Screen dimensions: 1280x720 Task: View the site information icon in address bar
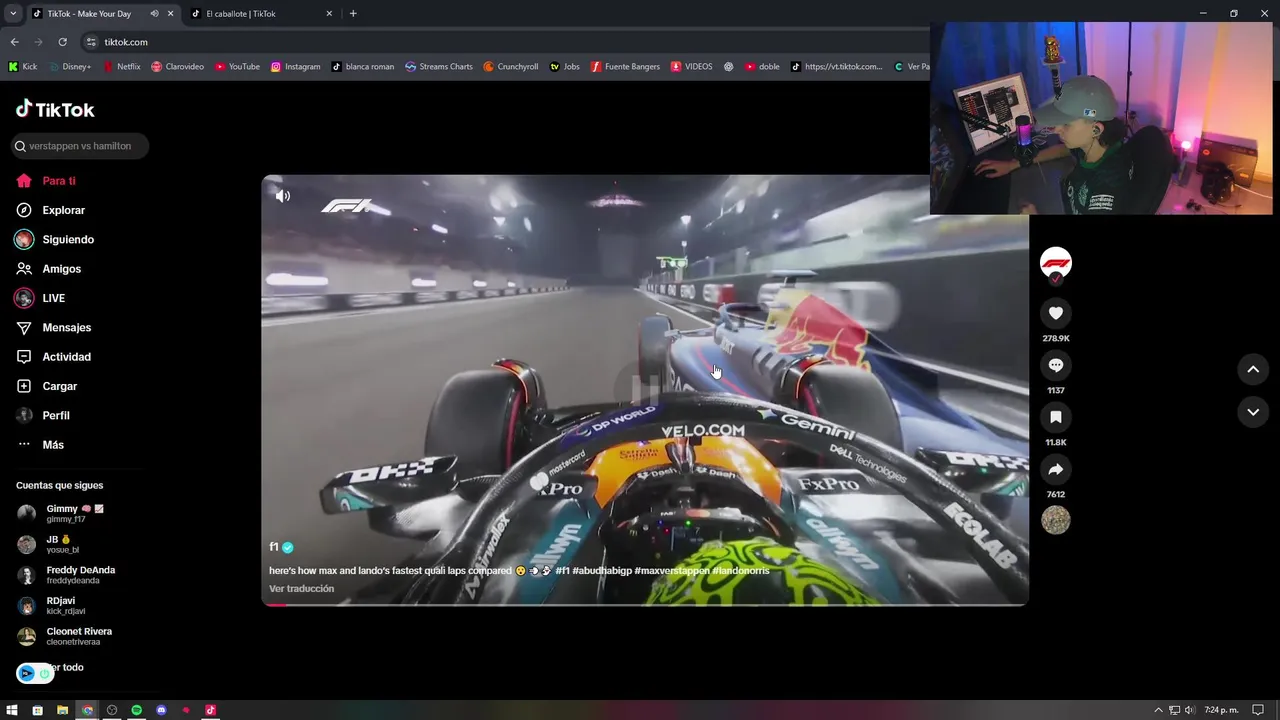point(91,42)
